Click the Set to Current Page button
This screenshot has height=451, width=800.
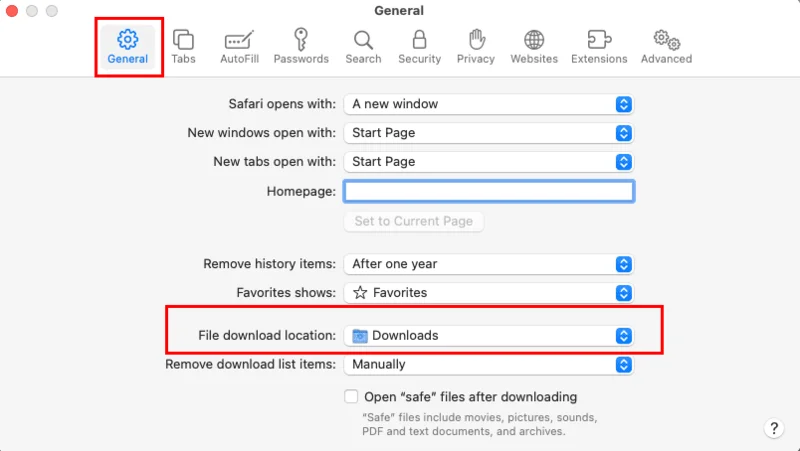(413, 221)
